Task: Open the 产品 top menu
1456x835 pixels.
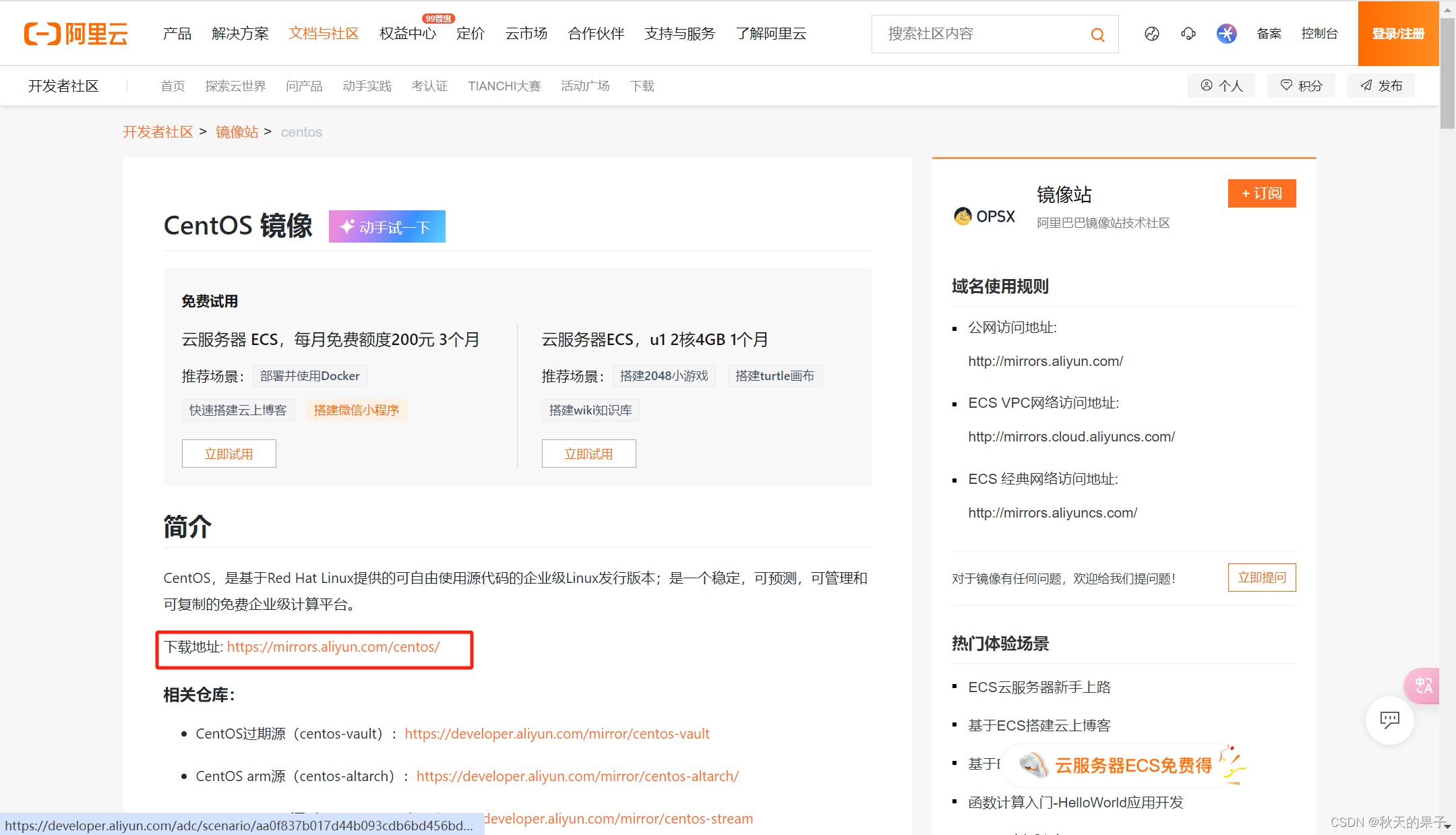Action: 177,34
